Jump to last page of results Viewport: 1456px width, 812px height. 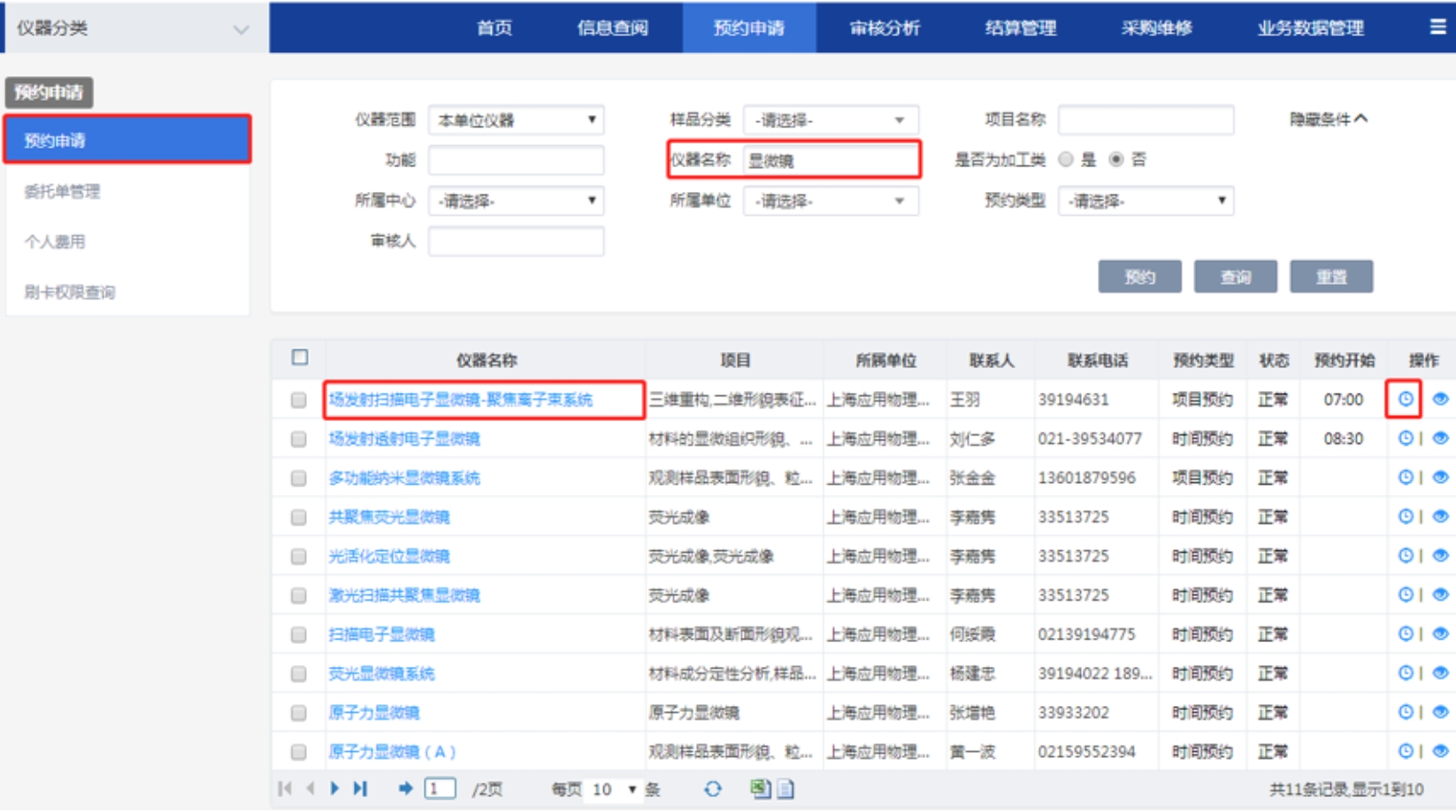pyautogui.click(x=360, y=788)
